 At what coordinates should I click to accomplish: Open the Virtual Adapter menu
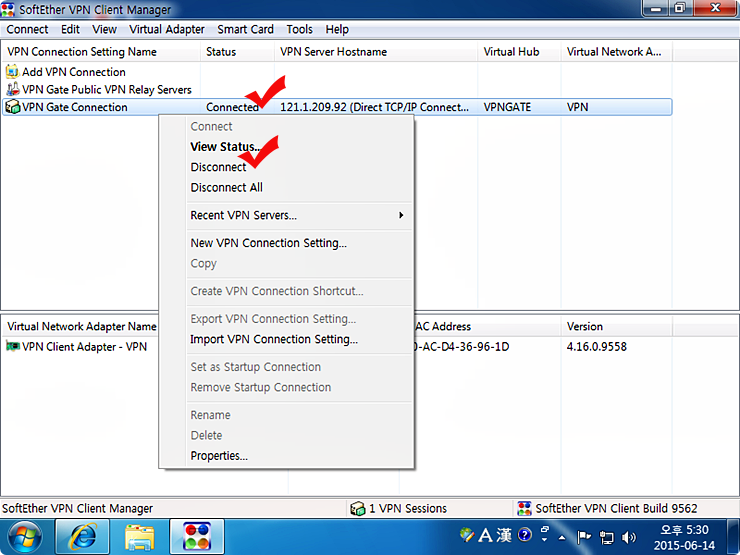(x=167, y=29)
